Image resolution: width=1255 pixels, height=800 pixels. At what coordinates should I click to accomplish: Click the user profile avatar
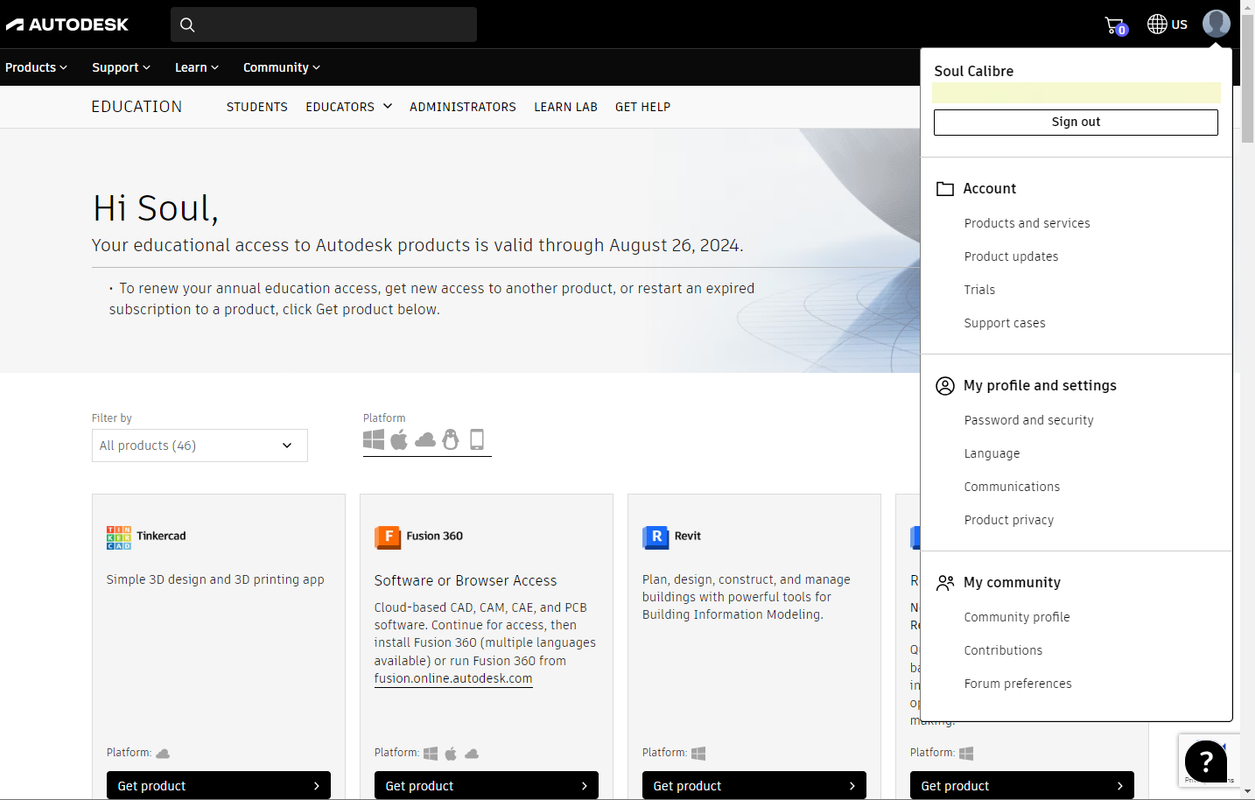pyautogui.click(x=1216, y=24)
